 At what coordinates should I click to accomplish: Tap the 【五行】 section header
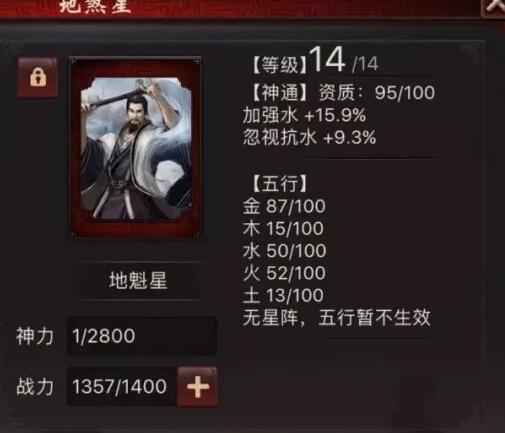click(279, 183)
